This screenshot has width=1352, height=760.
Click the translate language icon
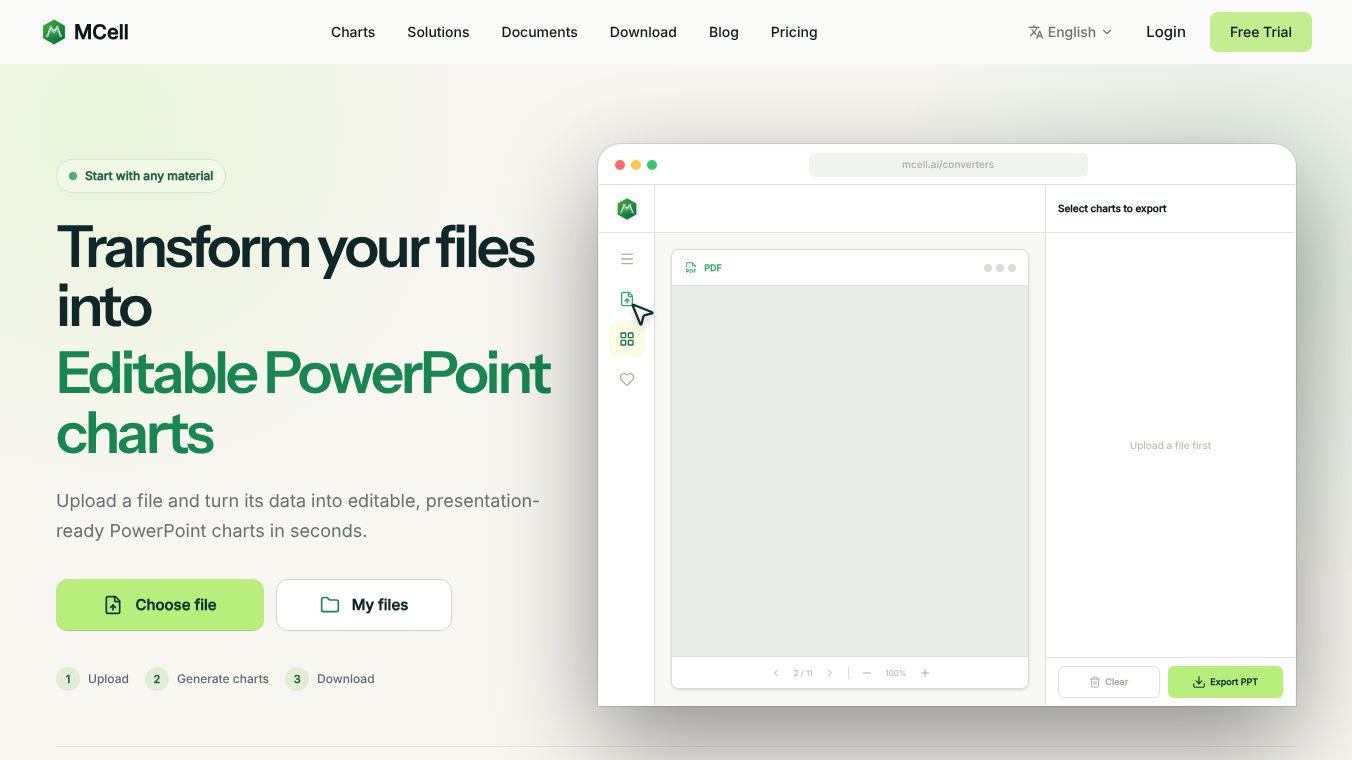(1036, 32)
